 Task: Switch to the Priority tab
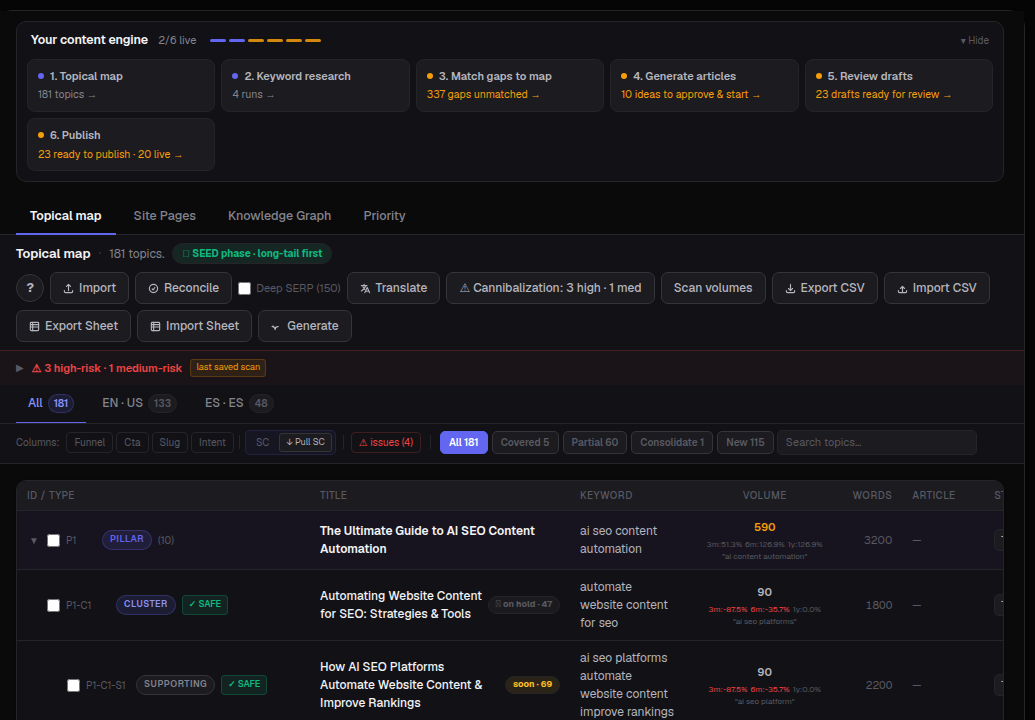click(x=384, y=216)
